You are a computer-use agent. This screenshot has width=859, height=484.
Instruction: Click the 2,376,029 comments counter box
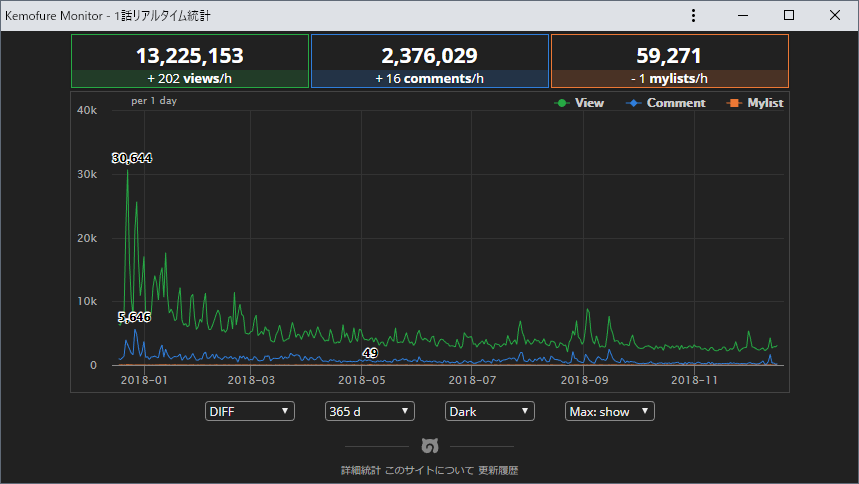(430, 61)
